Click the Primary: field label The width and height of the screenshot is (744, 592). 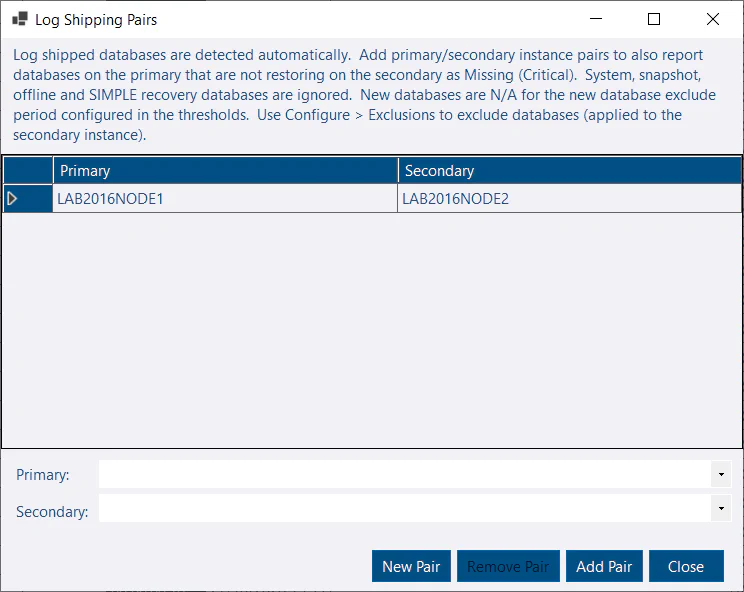[x=43, y=475]
